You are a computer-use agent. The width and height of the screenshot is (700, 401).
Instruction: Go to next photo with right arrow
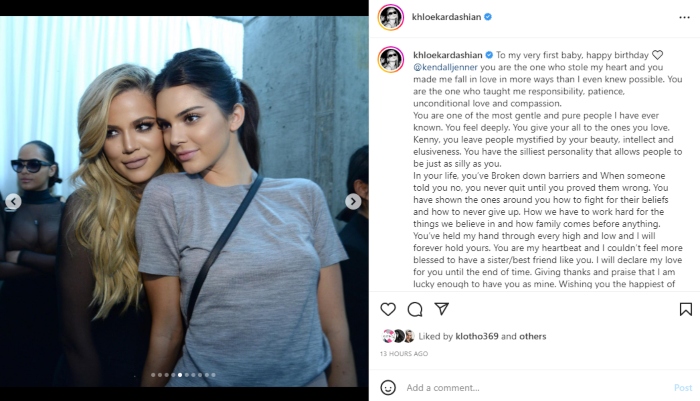pos(353,201)
